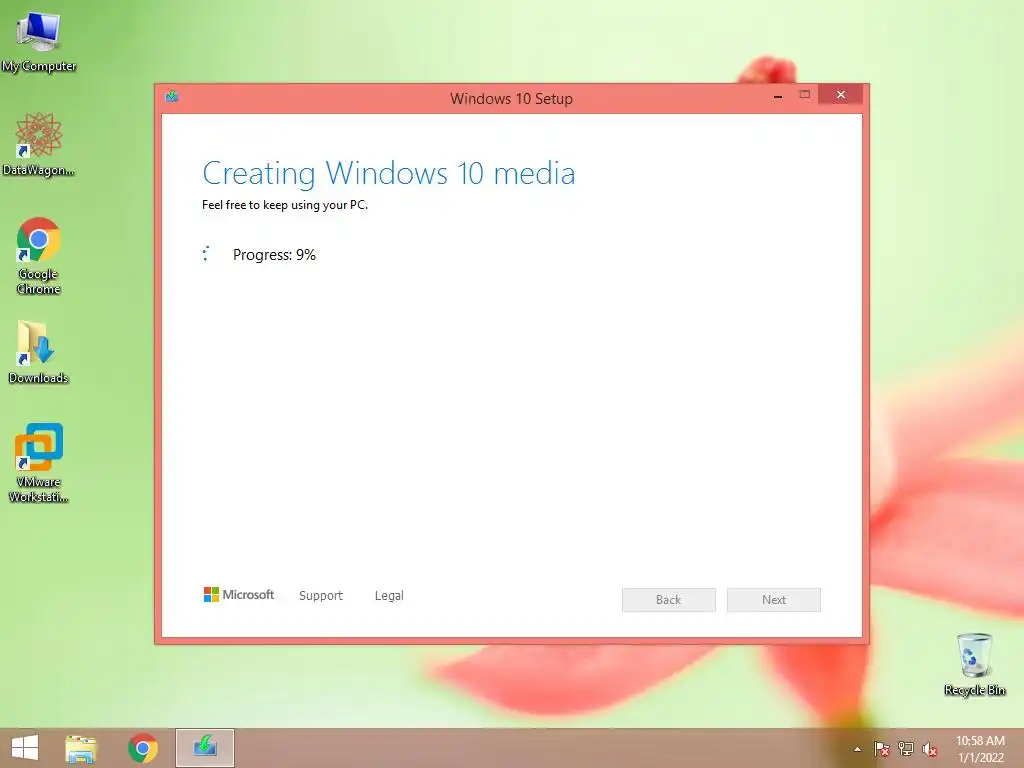Launch VMware Workstation desktop shortcut

point(39,462)
